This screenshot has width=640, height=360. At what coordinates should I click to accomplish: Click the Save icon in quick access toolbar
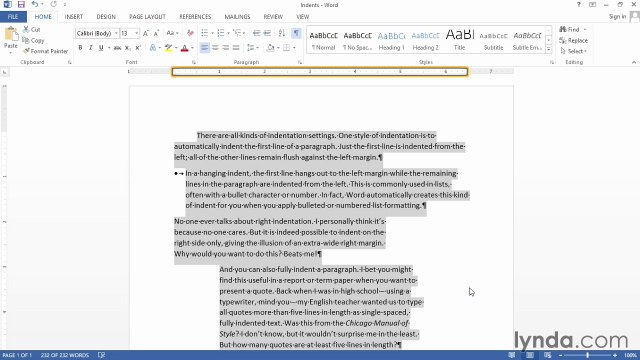point(21,4)
